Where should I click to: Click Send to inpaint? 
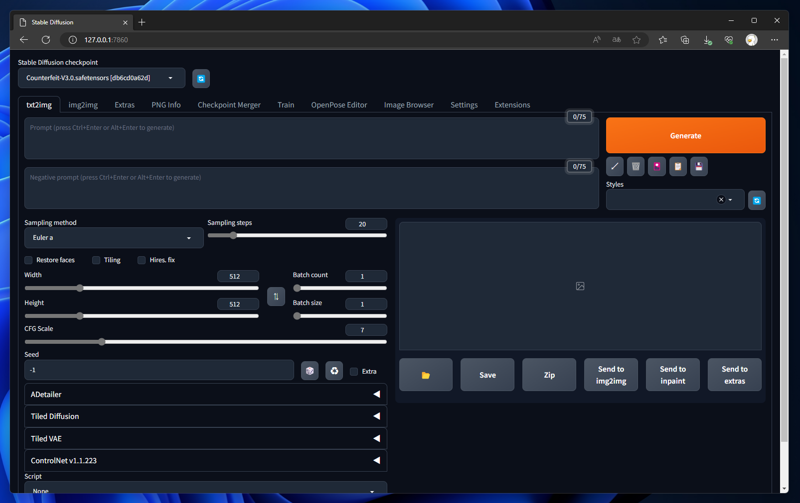click(672, 375)
